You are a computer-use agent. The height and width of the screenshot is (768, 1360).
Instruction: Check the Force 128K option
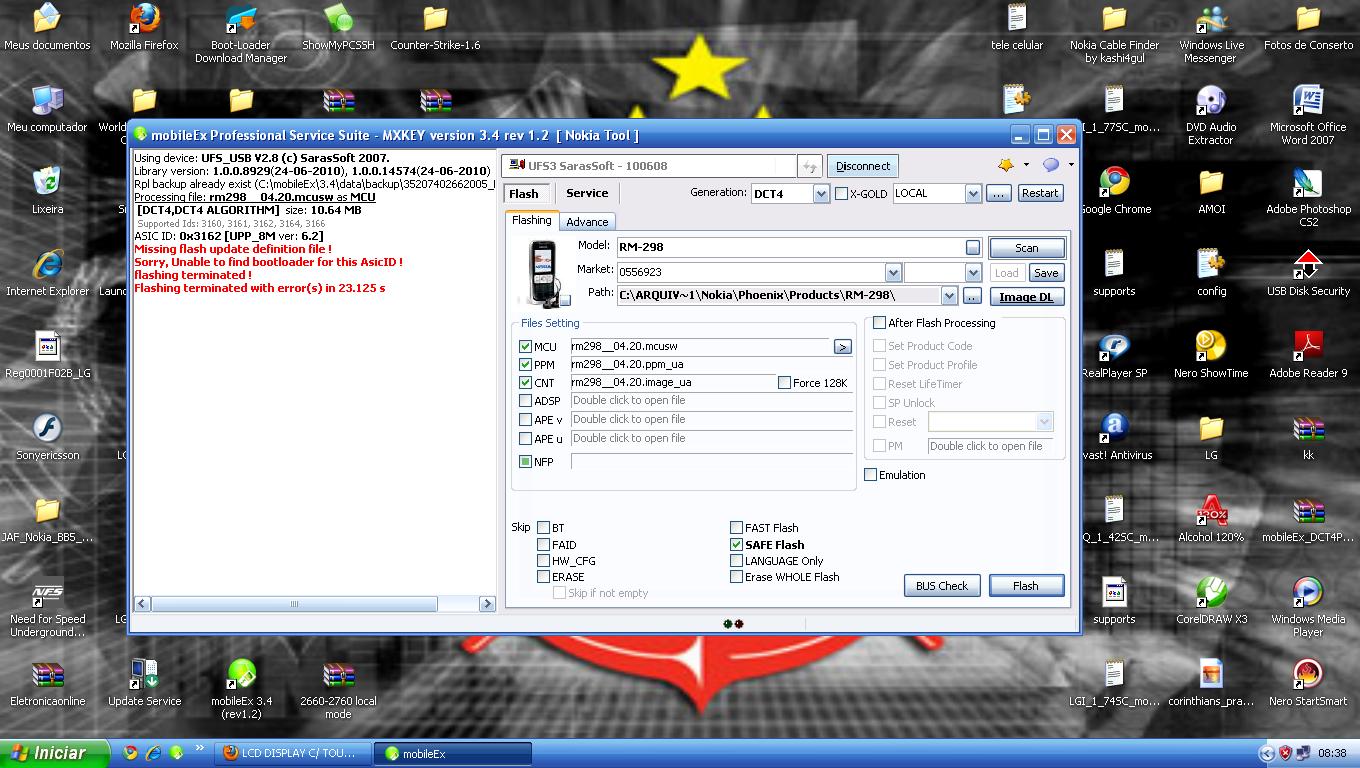pos(784,383)
